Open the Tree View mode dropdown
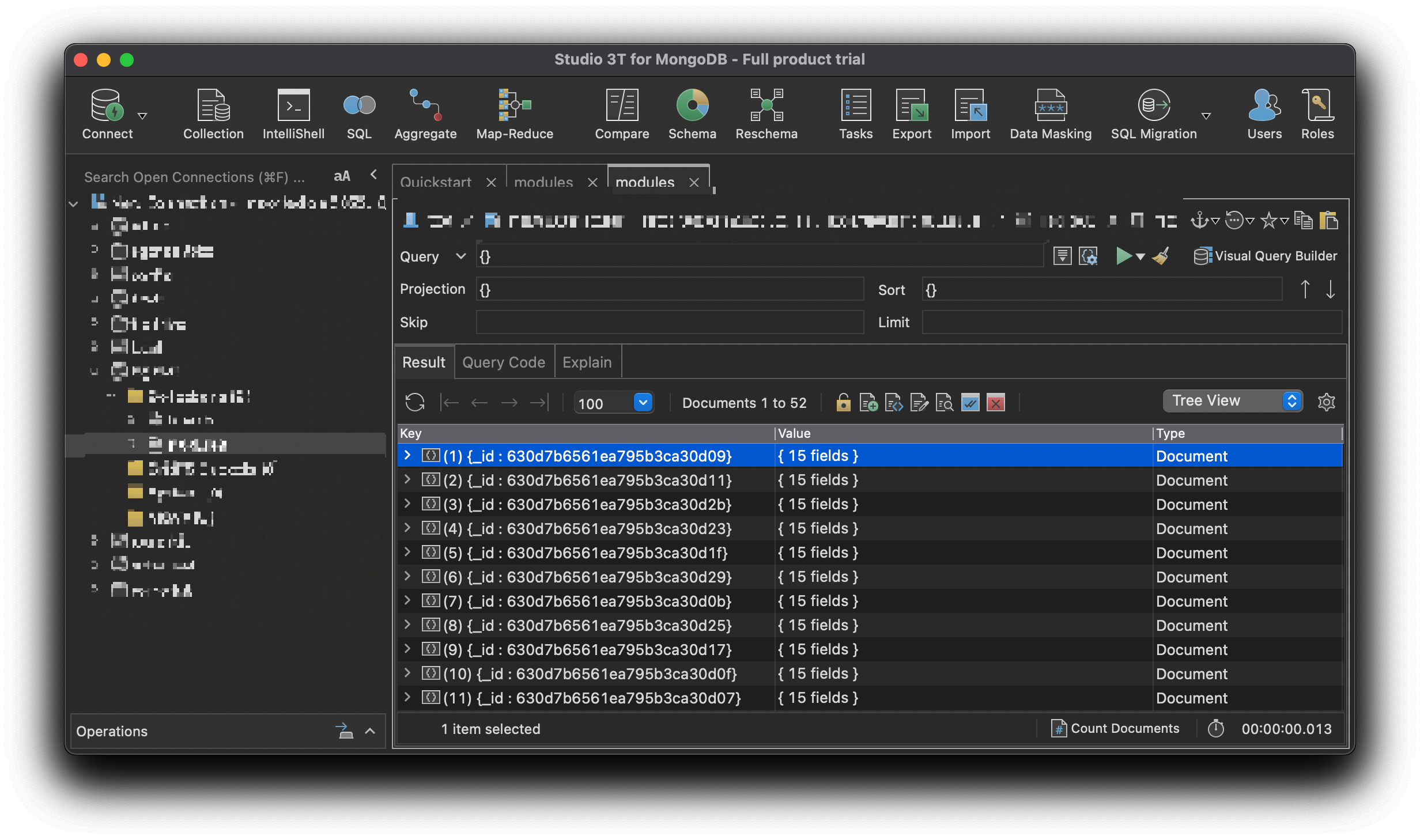 click(x=1233, y=401)
